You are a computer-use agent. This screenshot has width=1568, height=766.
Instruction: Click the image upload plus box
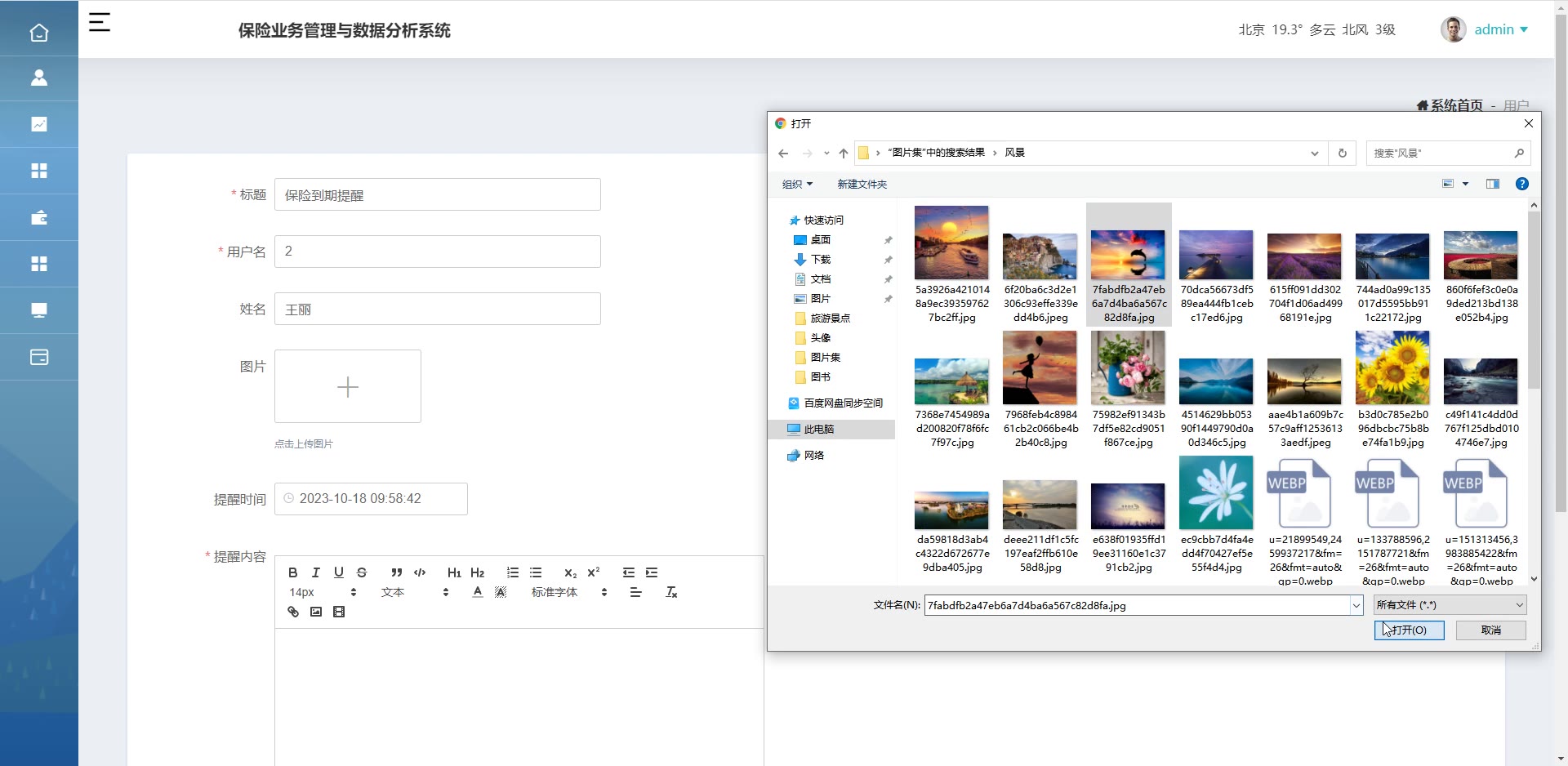348,386
